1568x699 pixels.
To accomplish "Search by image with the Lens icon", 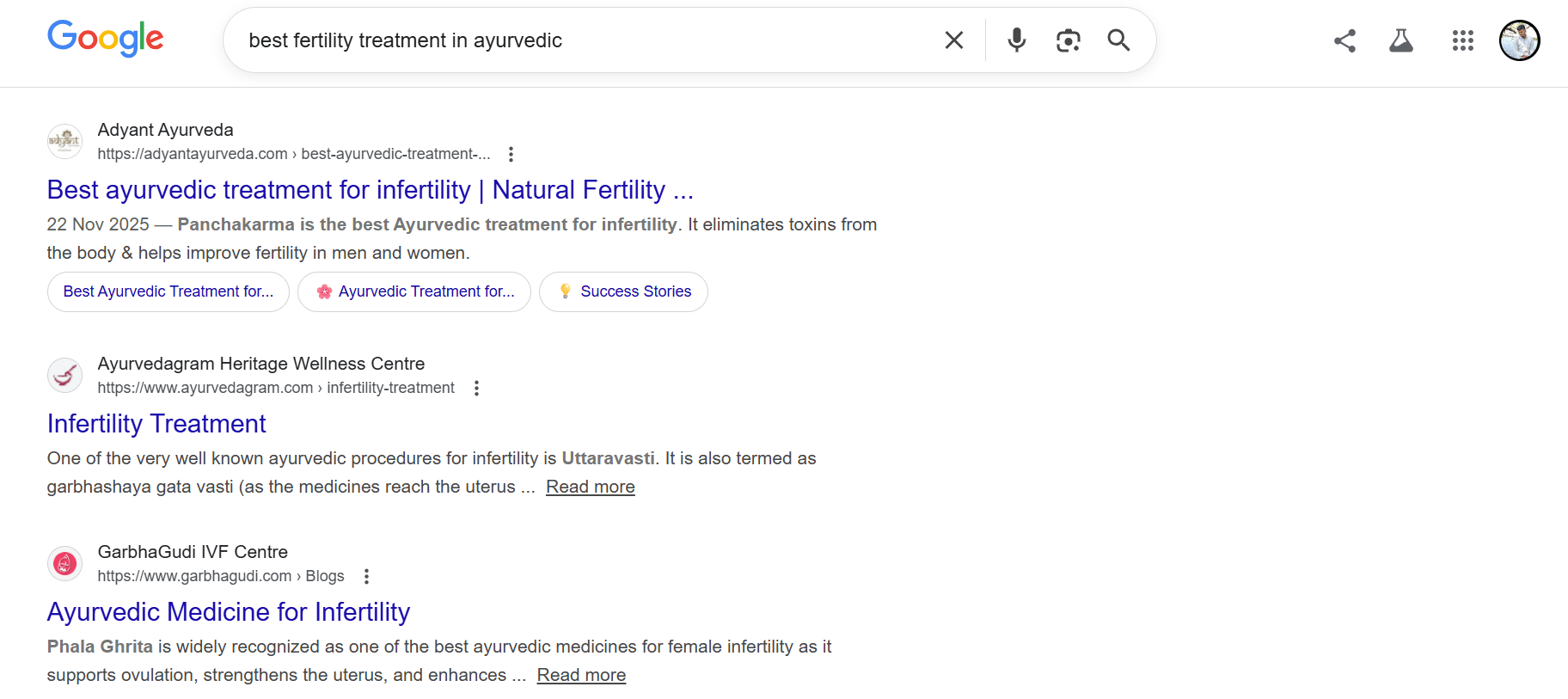I will [1068, 40].
